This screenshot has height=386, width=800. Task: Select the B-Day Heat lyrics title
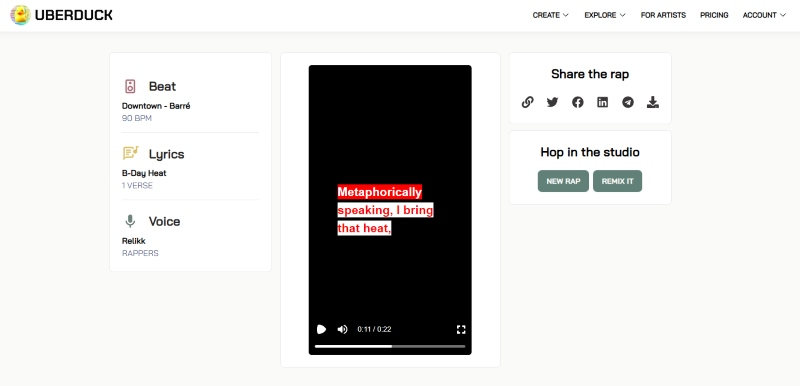(x=144, y=173)
